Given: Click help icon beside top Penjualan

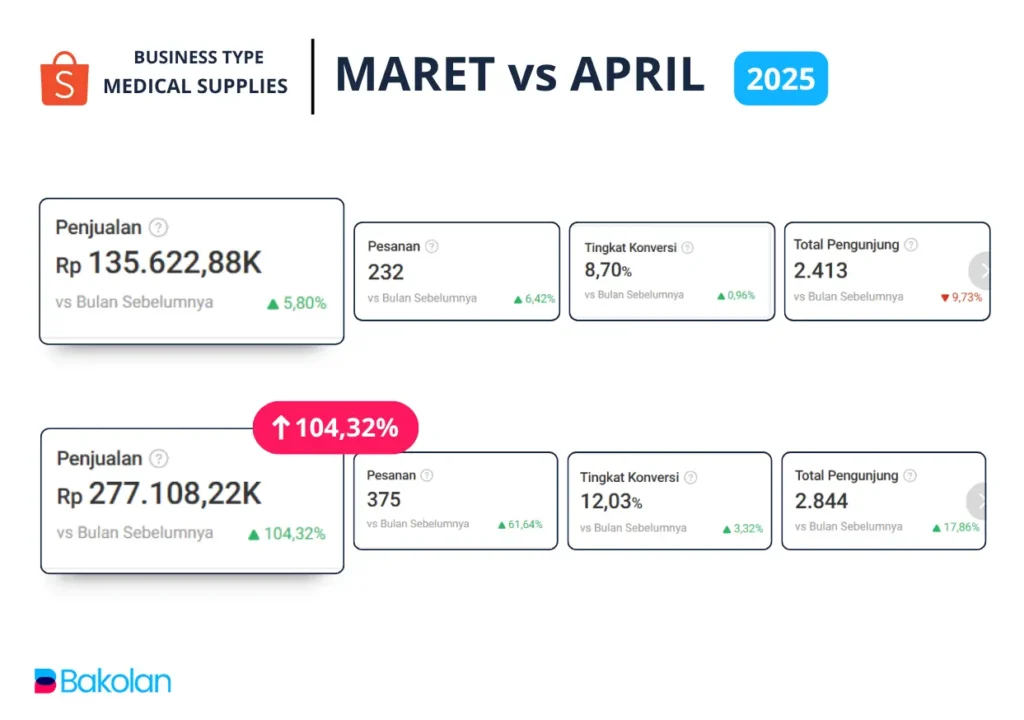Looking at the screenshot, I should (158, 227).
